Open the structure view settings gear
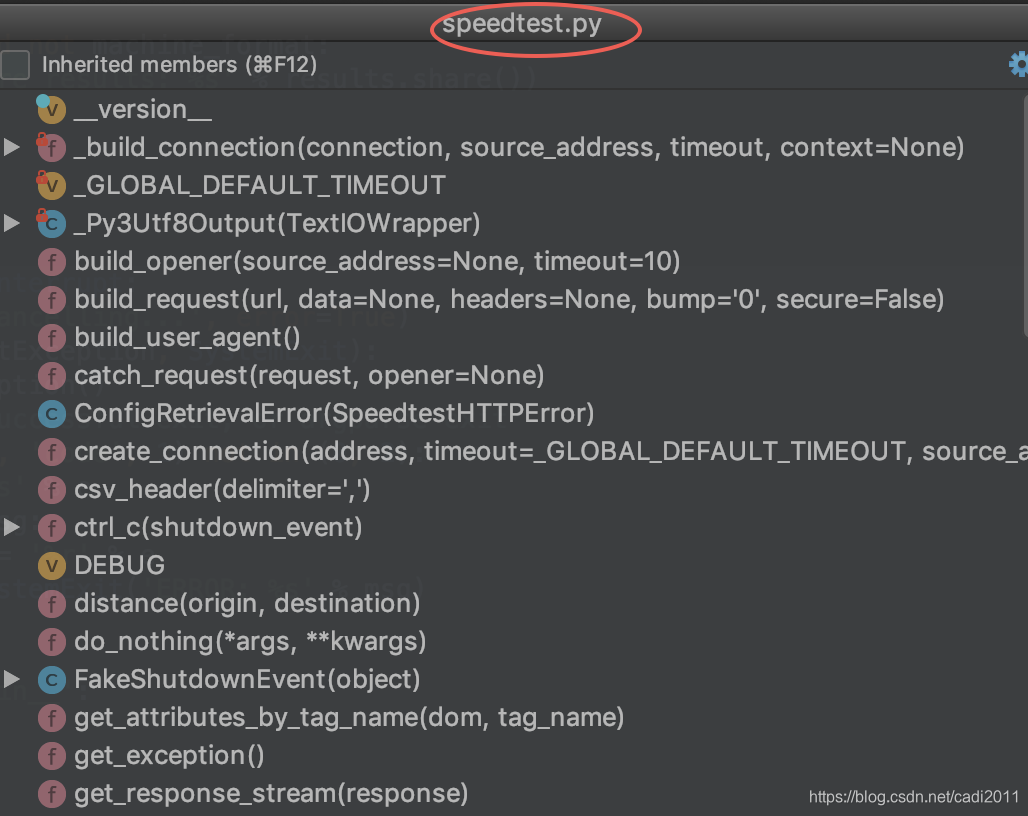The width and height of the screenshot is (1028, 816). (1018, 64)
